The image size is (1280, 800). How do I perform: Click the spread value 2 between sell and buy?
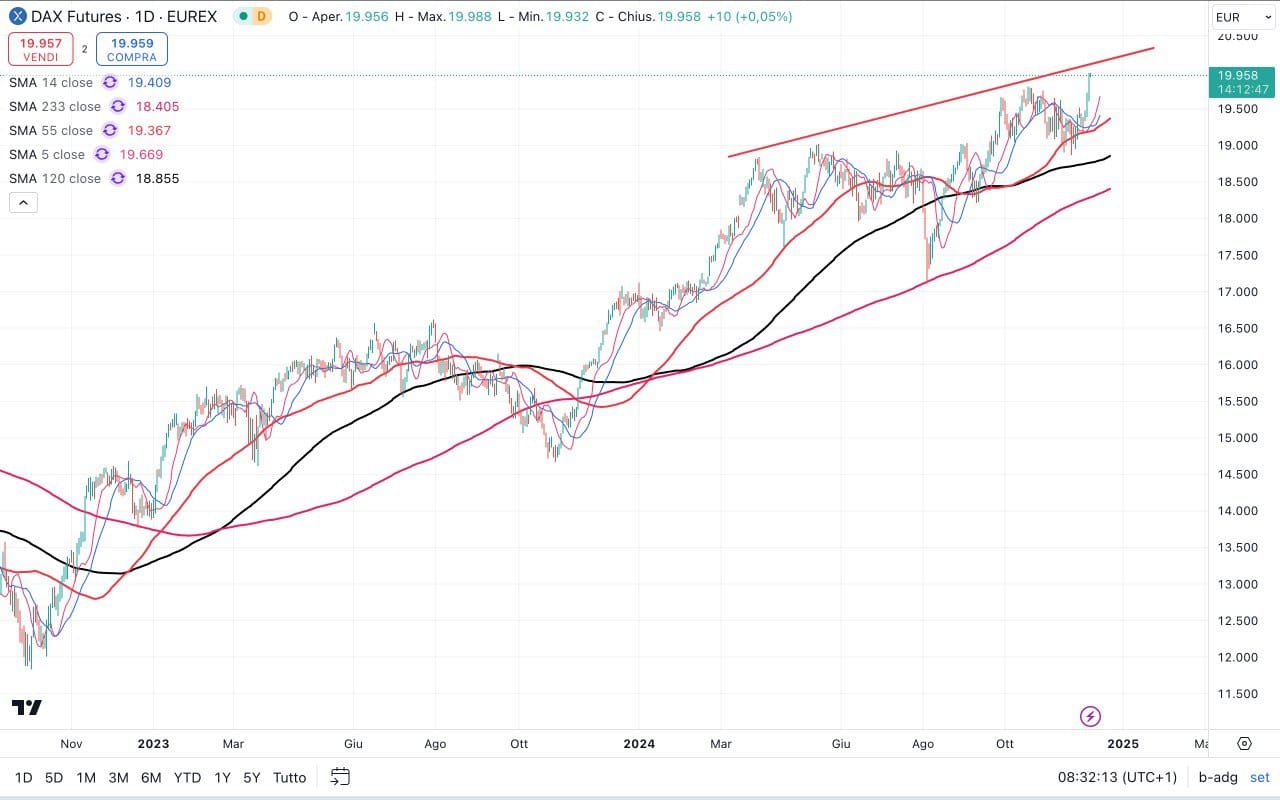(84, 49)
